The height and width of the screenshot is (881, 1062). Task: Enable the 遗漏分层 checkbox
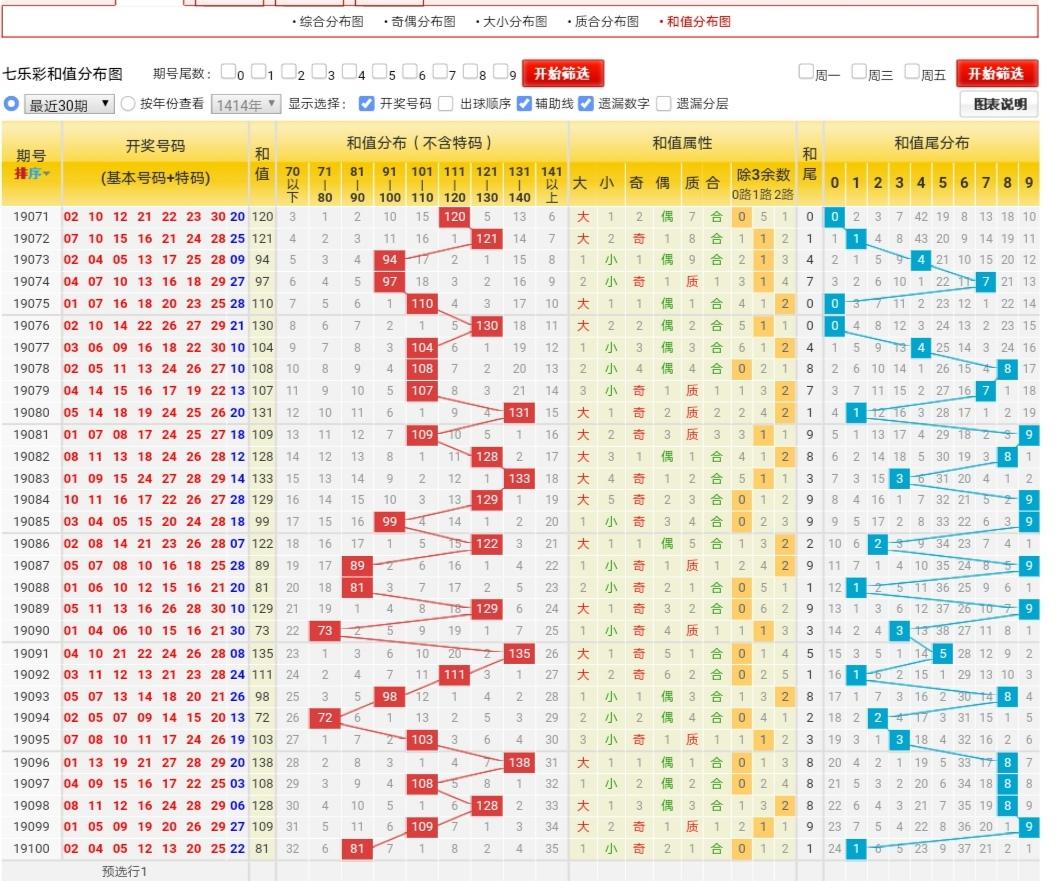(664, 104)
